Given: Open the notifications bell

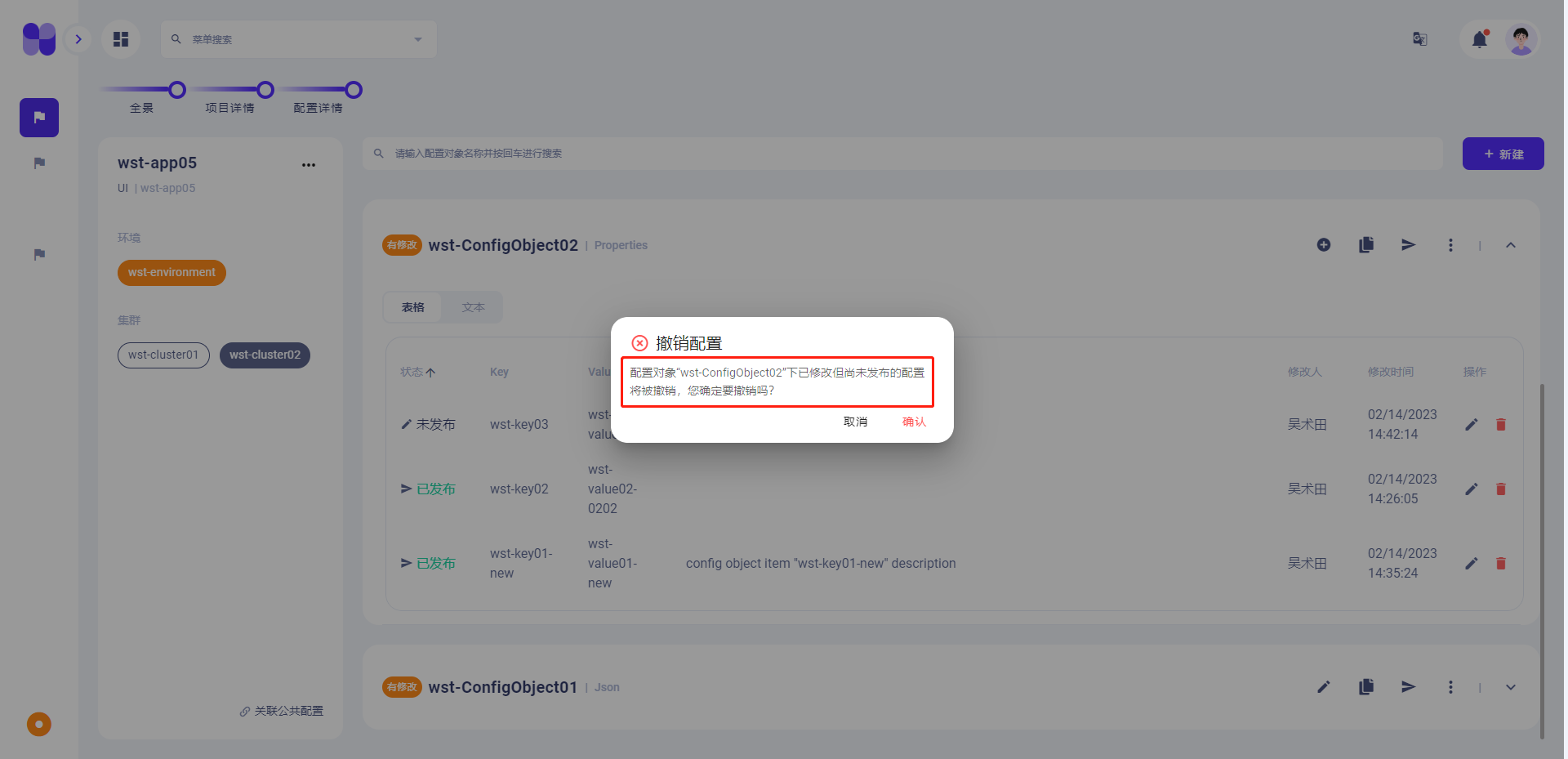Looking at the screenshot, I should point(1480,39).
